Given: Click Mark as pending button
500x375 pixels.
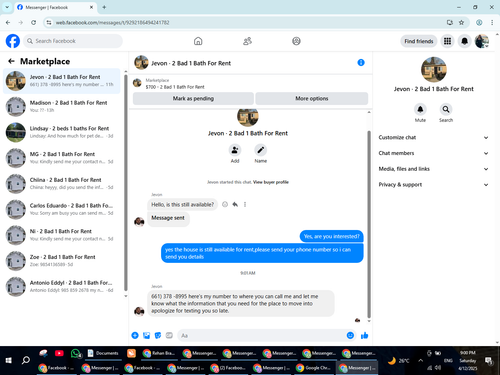Looking at the screenshot, I should [x=193, y=98].
